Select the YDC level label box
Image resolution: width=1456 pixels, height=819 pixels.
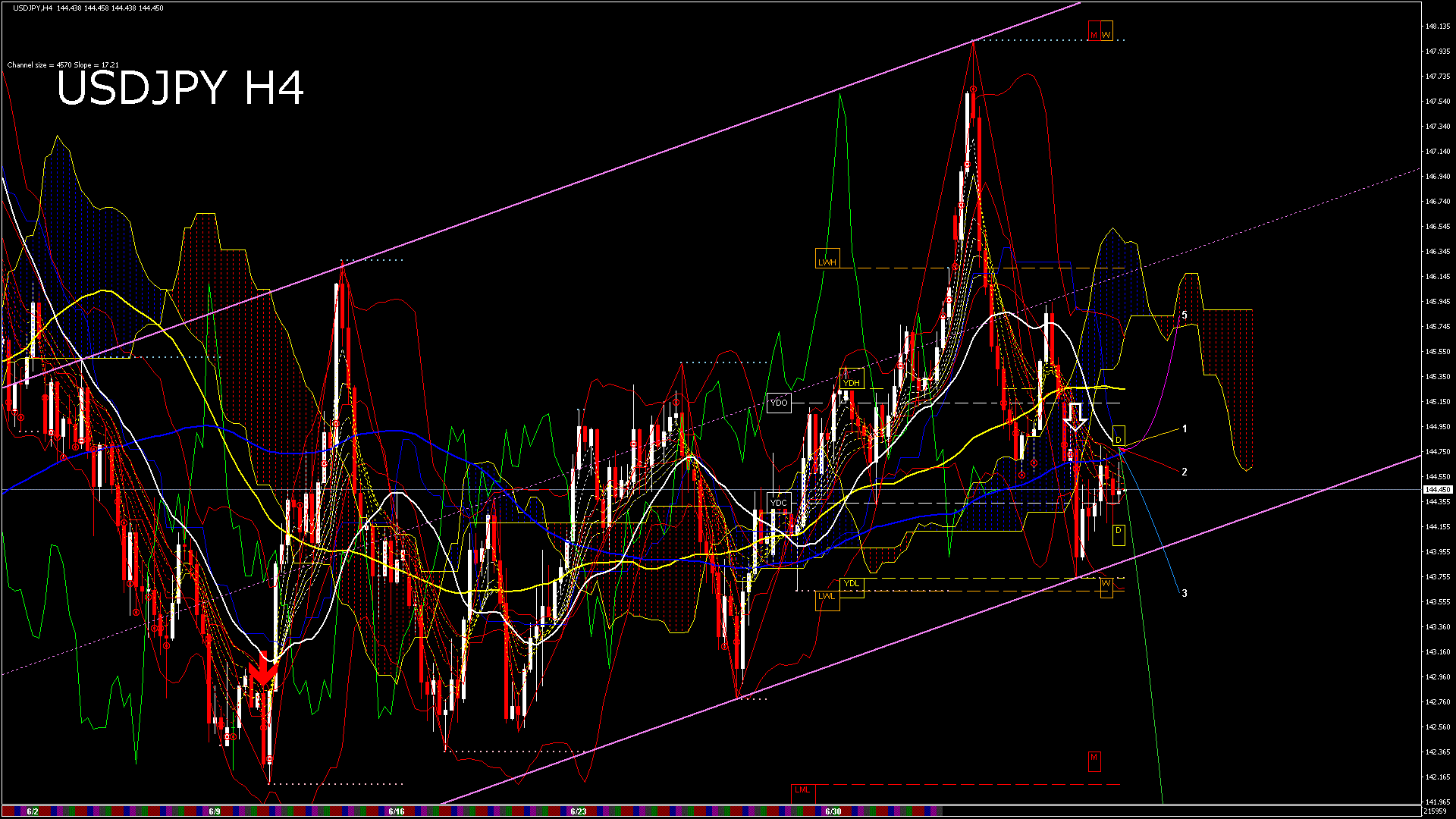(779, 503)
